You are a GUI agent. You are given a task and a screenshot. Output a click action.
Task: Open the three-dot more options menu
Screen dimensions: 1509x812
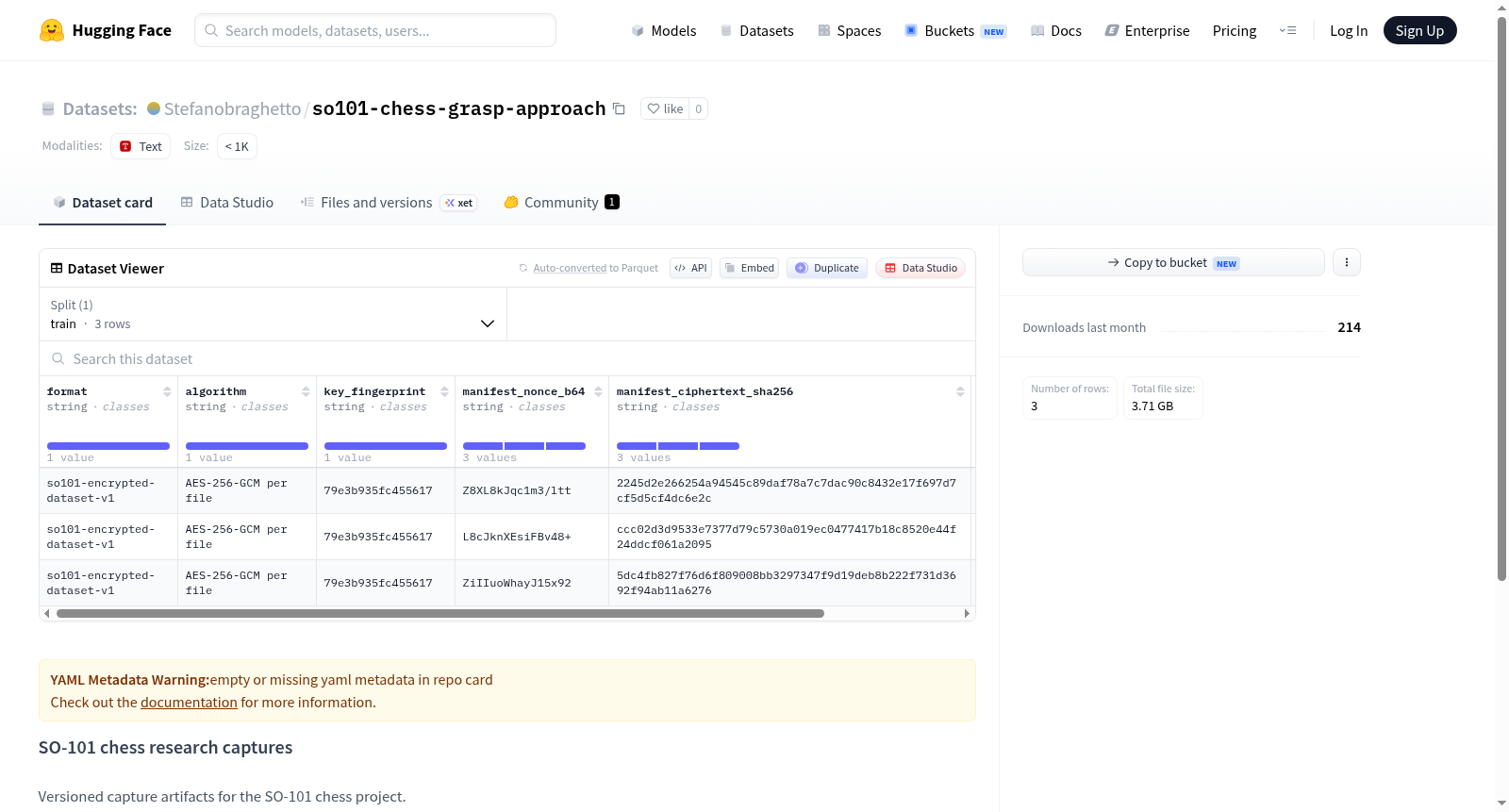tap(1347, 262)
